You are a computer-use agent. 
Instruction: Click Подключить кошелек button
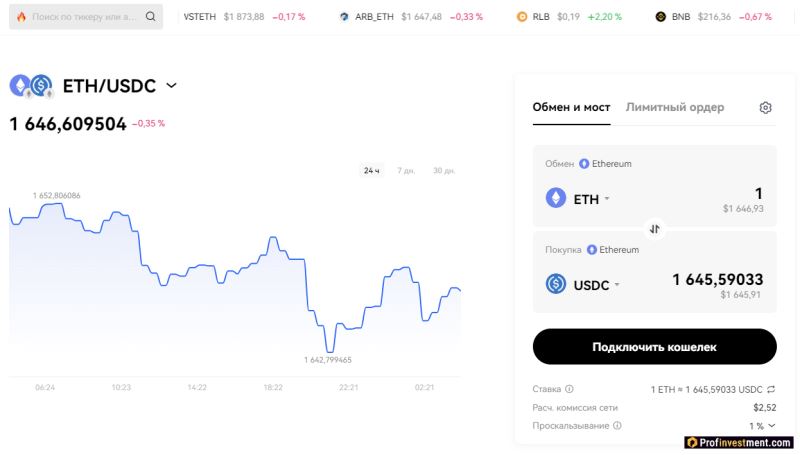tap(655, 347)
